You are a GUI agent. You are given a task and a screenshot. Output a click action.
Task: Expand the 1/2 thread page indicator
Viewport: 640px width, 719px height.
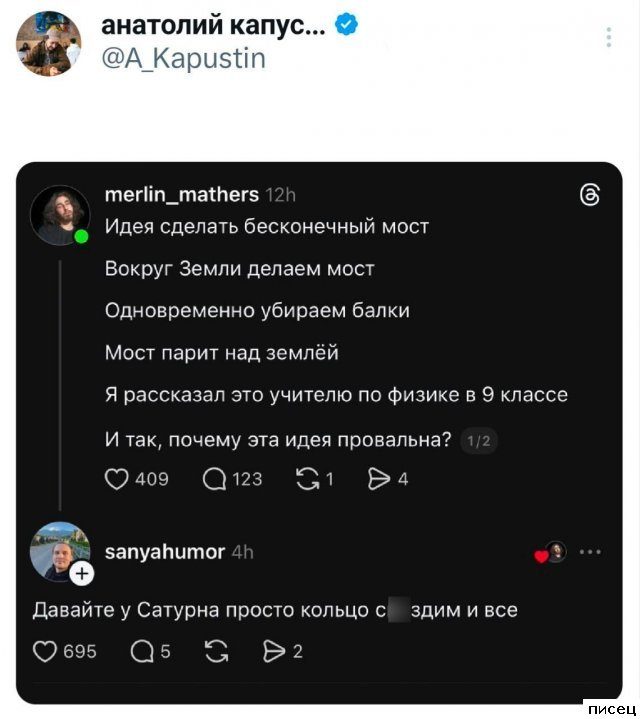point(480,441)
